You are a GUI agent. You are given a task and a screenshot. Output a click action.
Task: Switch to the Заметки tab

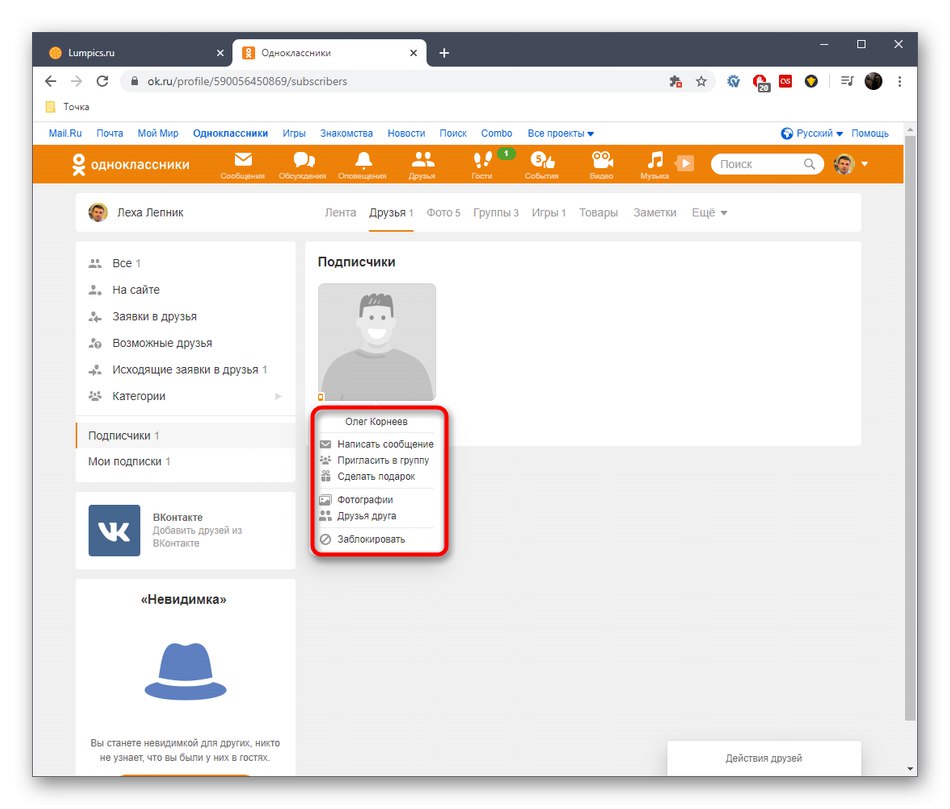click(655, 213)
